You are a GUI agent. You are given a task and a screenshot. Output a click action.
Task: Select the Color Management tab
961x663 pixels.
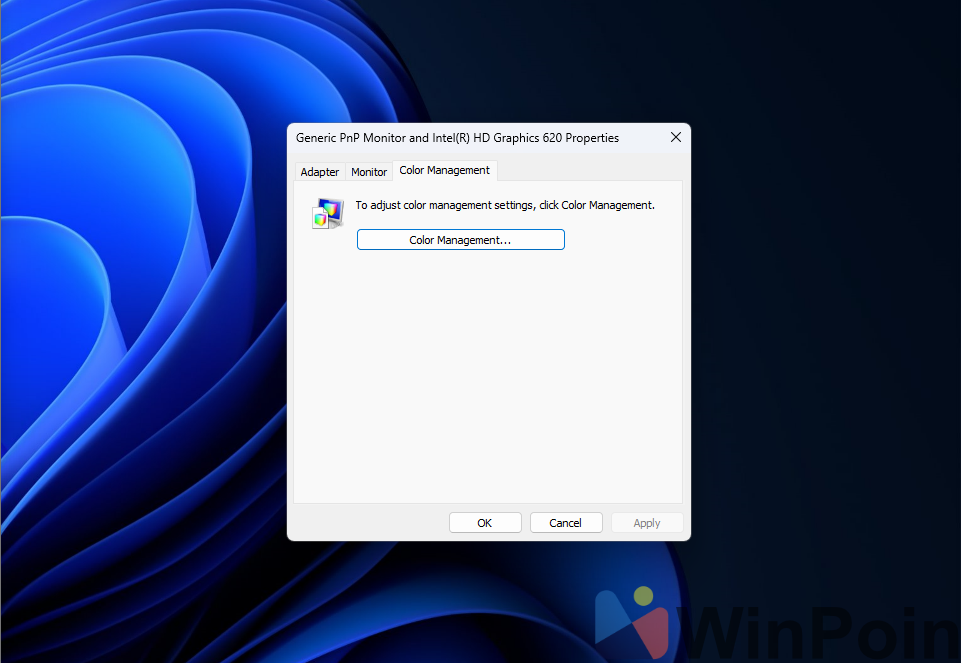pos(444,170)
